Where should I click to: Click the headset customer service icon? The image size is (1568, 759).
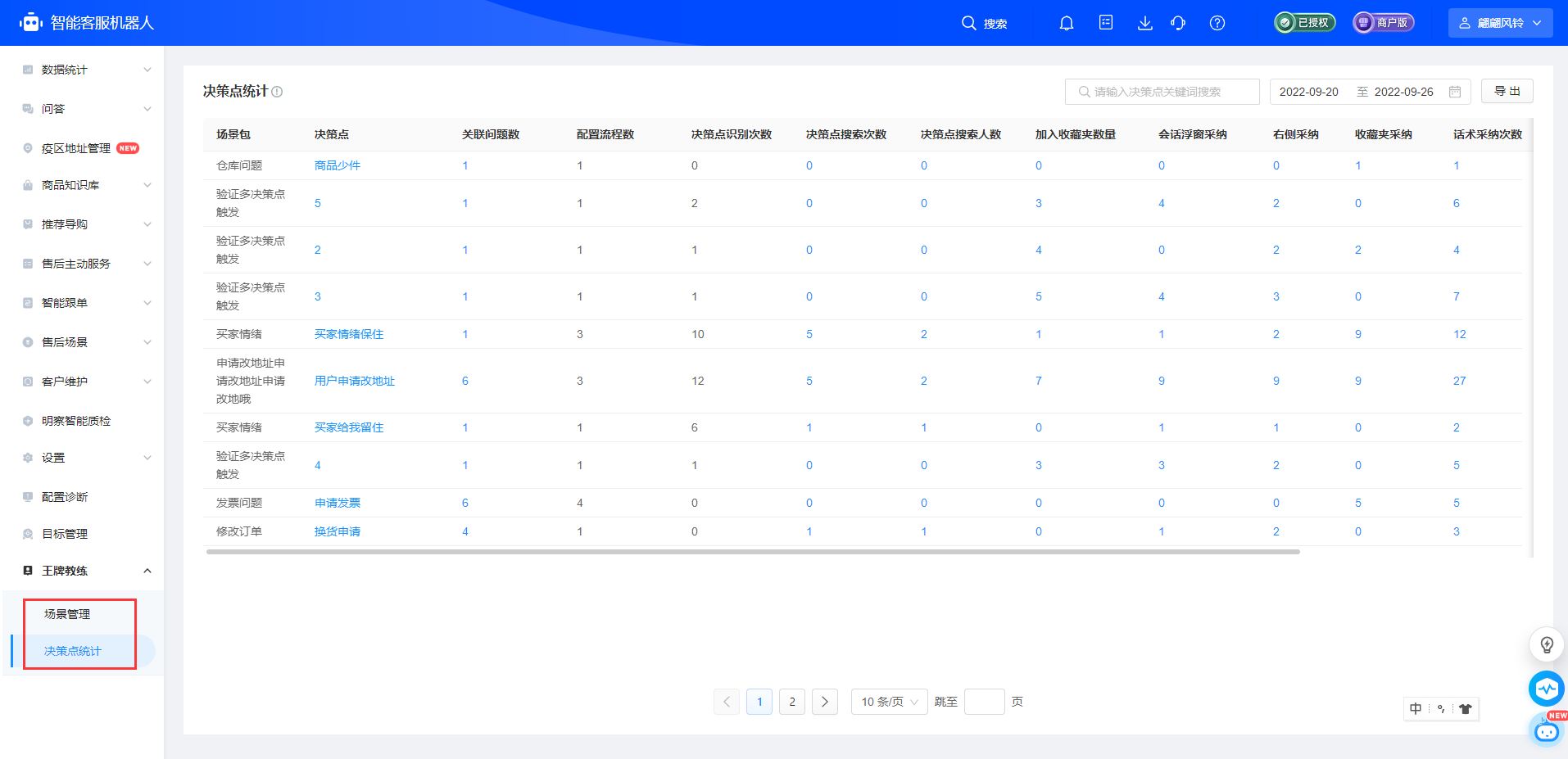[x=1178, y=23]
